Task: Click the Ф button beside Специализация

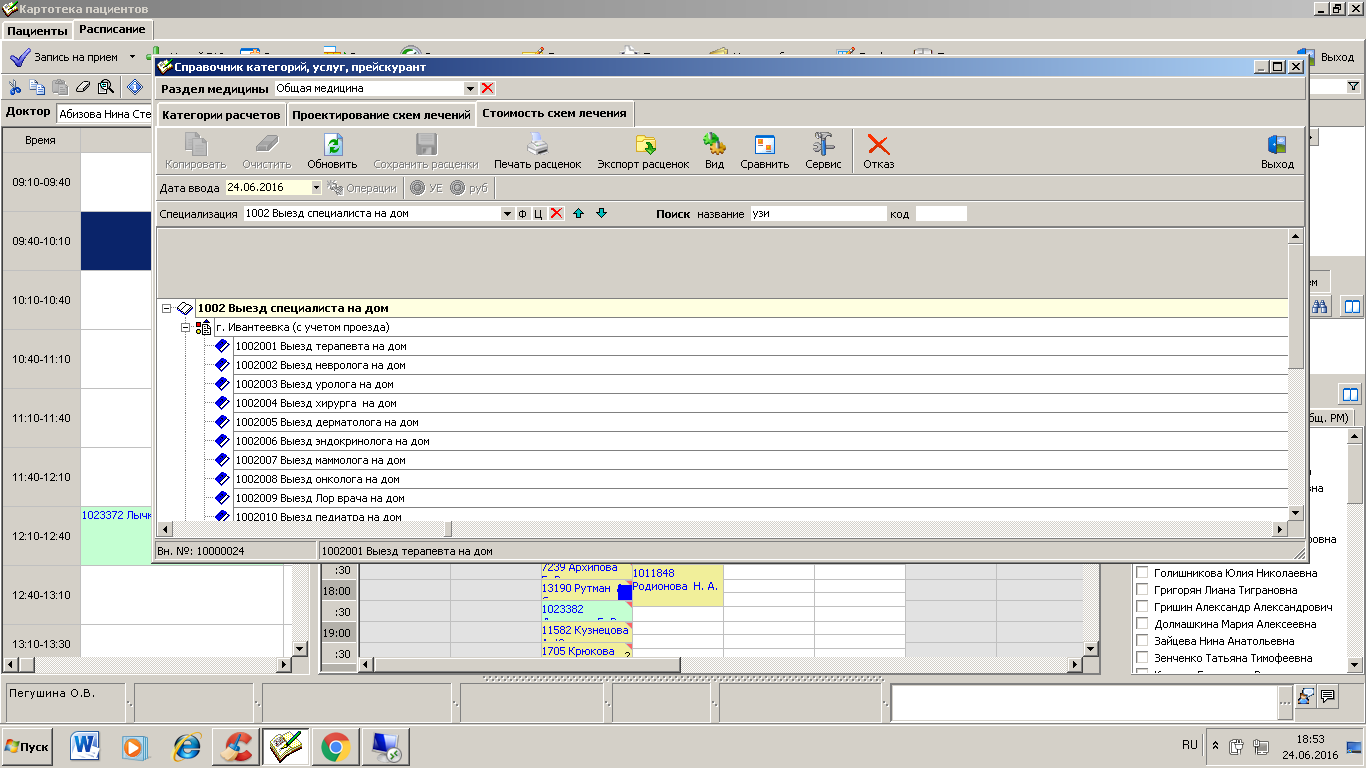Action: click(522, 213)
